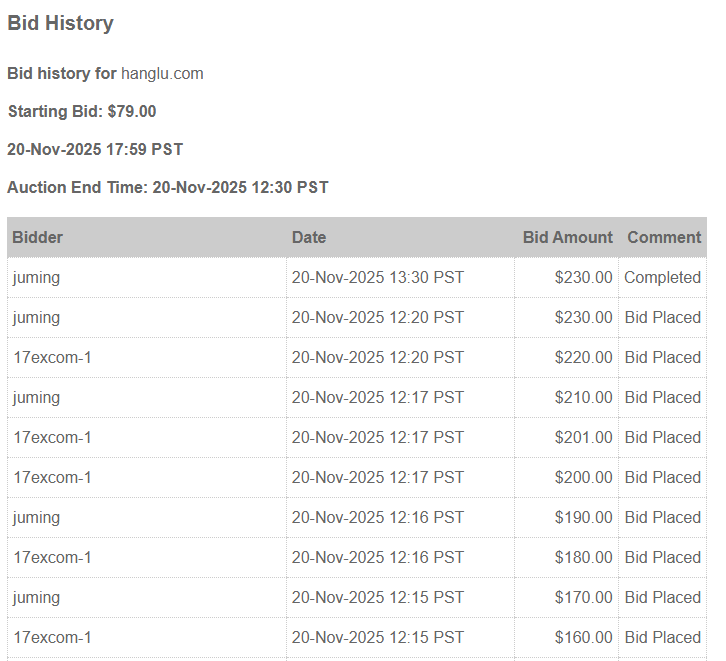Click the Completed comment cell

pos(662,277)
